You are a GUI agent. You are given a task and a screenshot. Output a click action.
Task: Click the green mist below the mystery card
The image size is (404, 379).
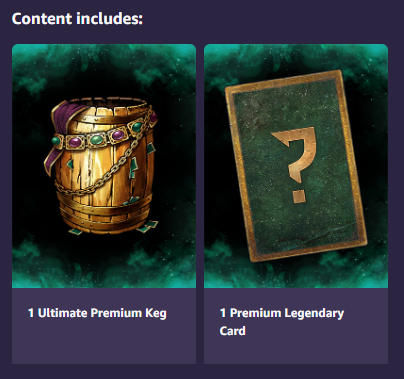point(296,273)
